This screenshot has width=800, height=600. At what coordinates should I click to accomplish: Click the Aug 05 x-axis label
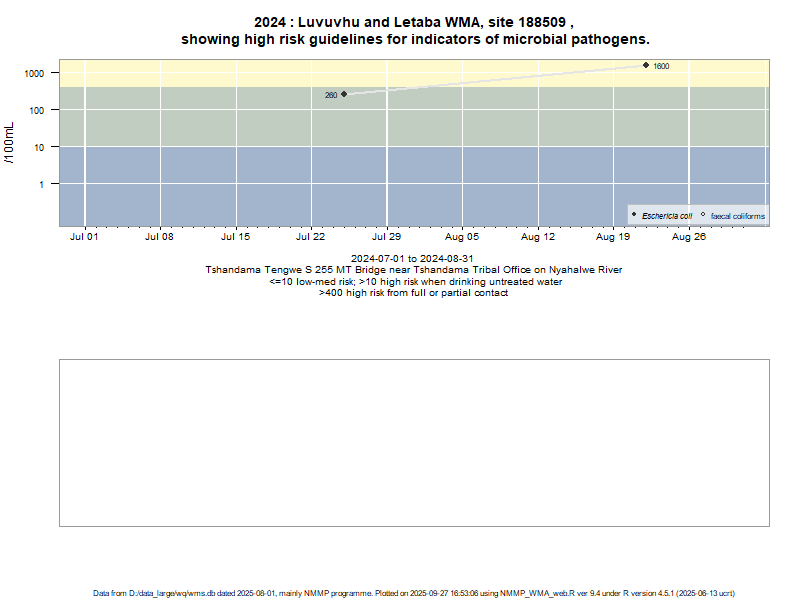click(x=462, y=238)
